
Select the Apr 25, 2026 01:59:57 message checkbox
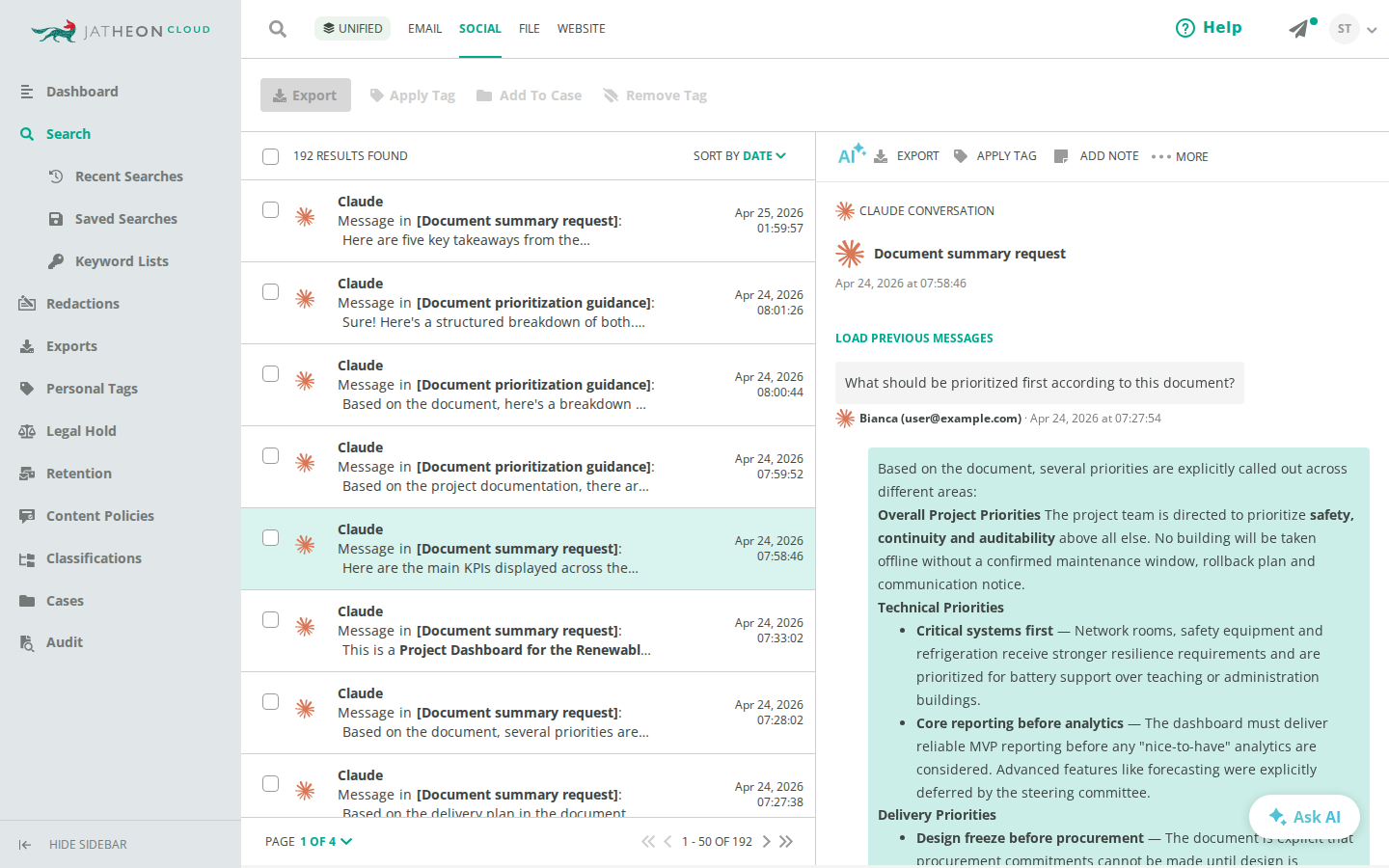coord(271,210)
